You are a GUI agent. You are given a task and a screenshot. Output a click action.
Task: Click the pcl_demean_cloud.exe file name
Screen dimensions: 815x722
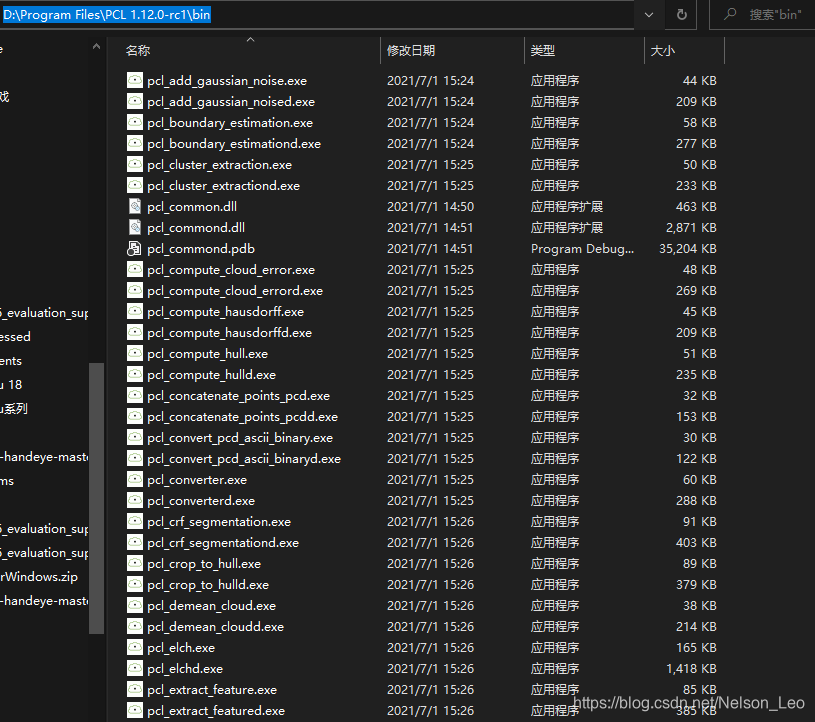point(212,606)
